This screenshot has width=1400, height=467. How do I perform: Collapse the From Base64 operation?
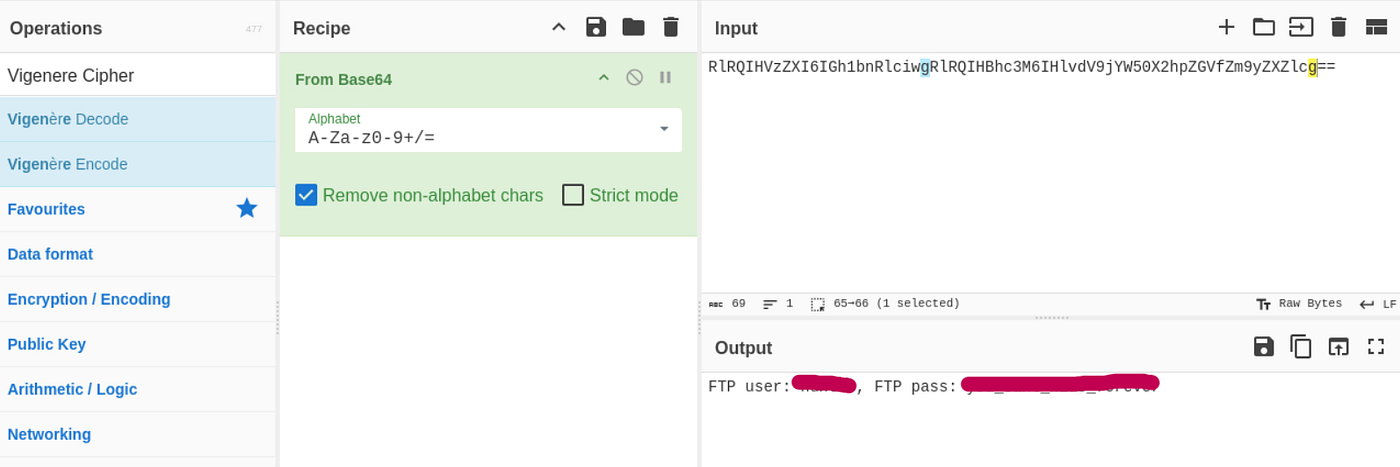pyautogui.click(x=603, y=77)
